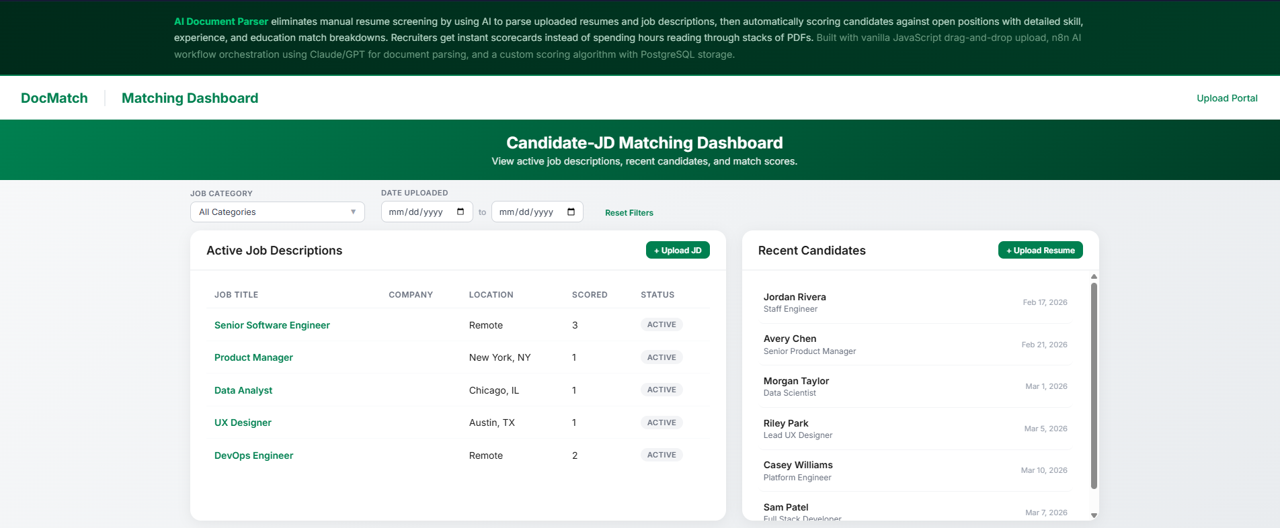Go to DocMatch home logo
The width and height of the screenshot is (1280, 528).
click(x=54, y=98)
